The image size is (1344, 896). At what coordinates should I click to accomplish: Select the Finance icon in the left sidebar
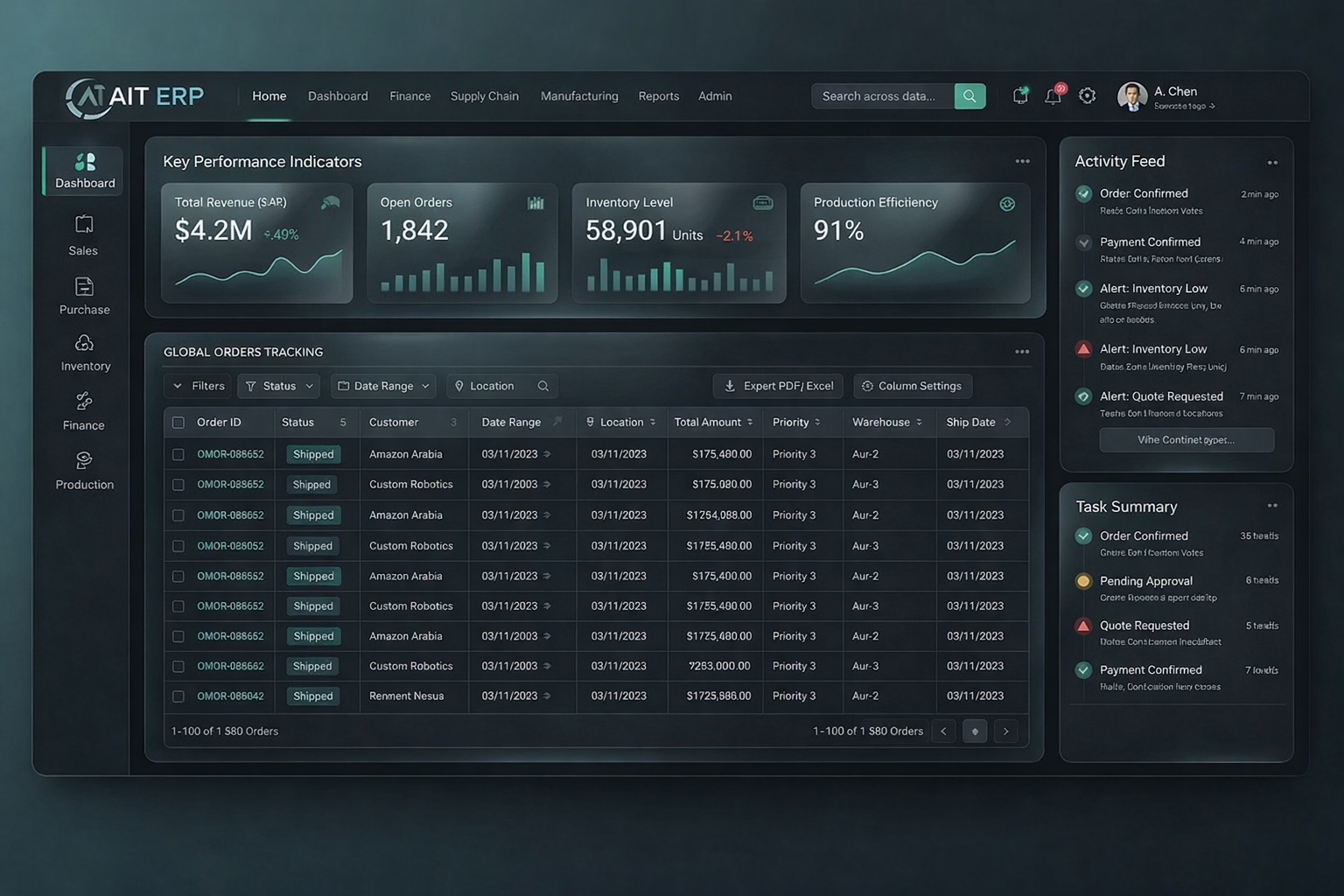[x=83, y=402]
